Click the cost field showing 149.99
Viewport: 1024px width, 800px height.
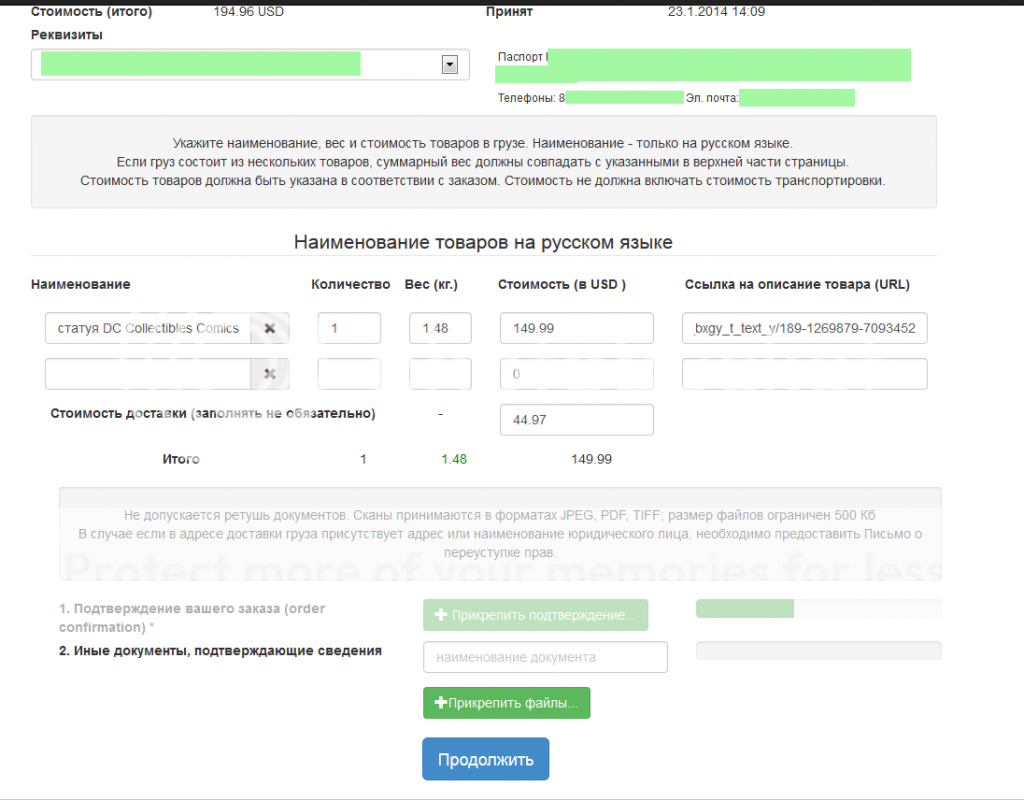pyautogui.click(x=576, y=328)
